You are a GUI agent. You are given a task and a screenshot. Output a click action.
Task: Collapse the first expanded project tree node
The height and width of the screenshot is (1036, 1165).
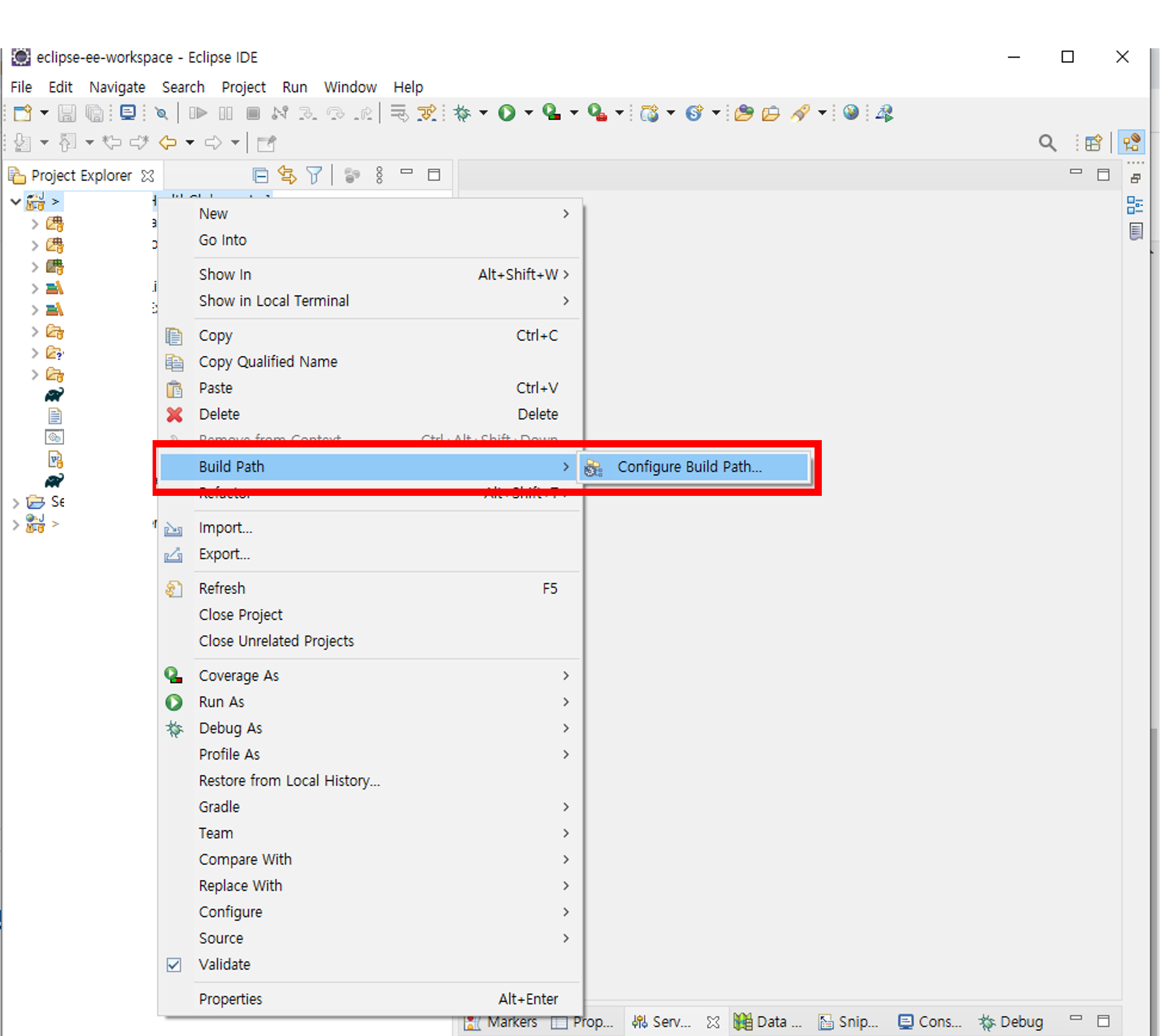coord(16,201)
